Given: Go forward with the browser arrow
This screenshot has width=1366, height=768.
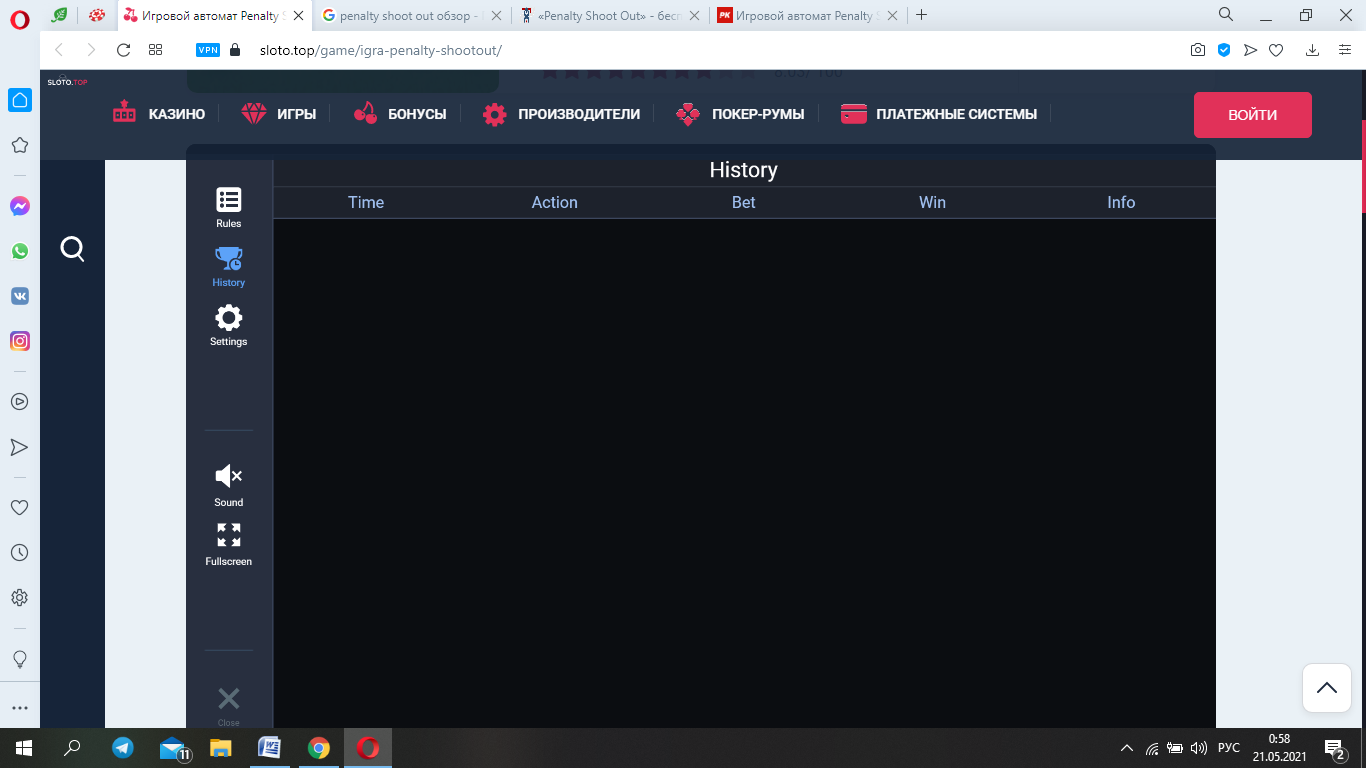Looking at the screenshot, I should [91, 50].
